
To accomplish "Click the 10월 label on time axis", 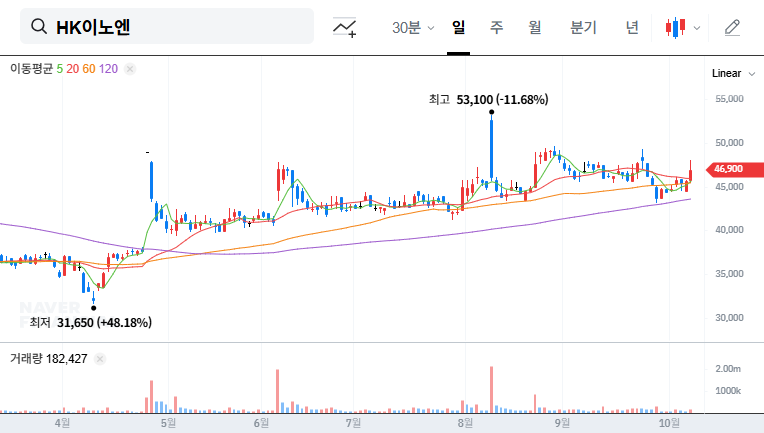I will point(669,423).
